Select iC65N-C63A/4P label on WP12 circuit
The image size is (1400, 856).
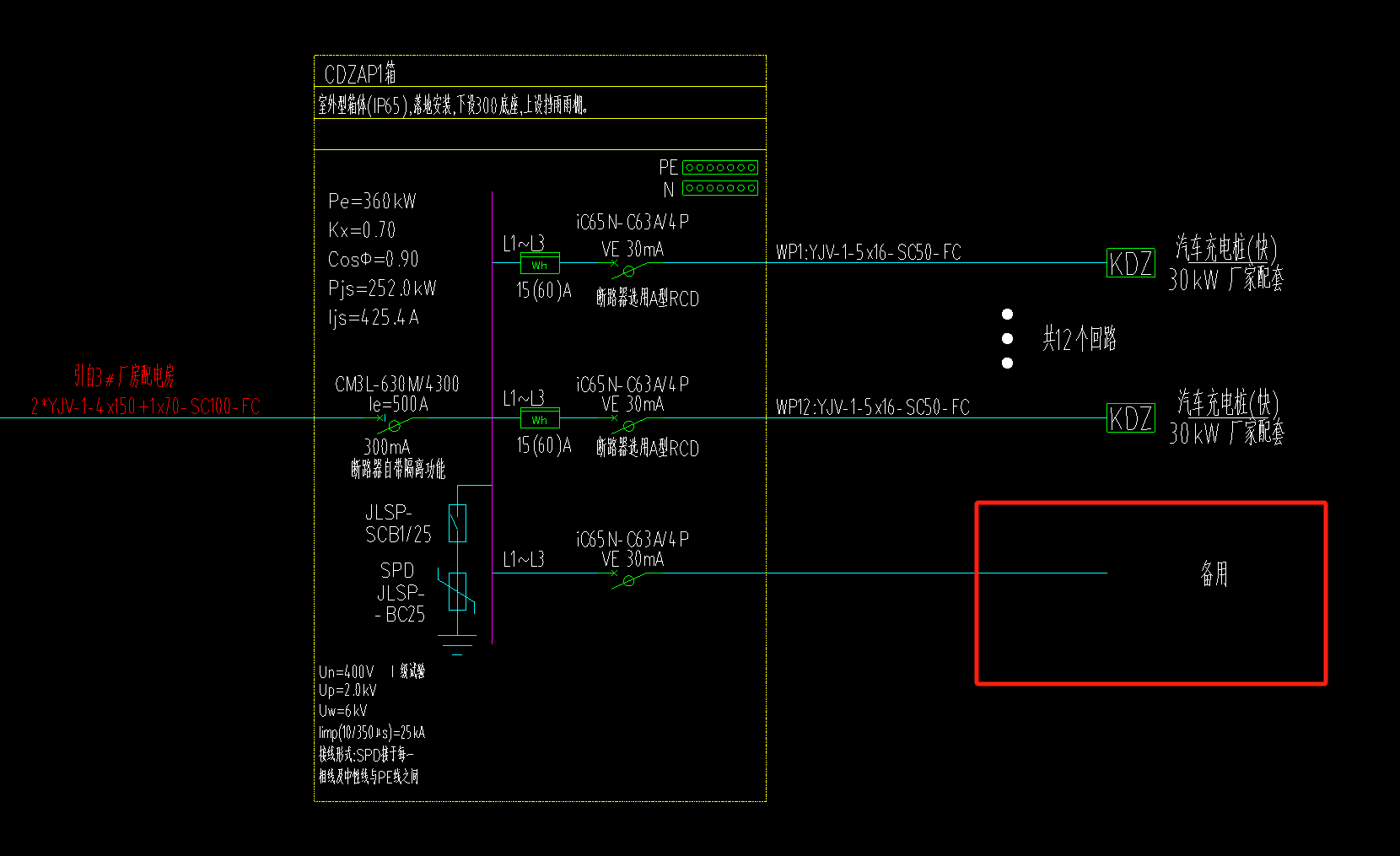(633, 385)
